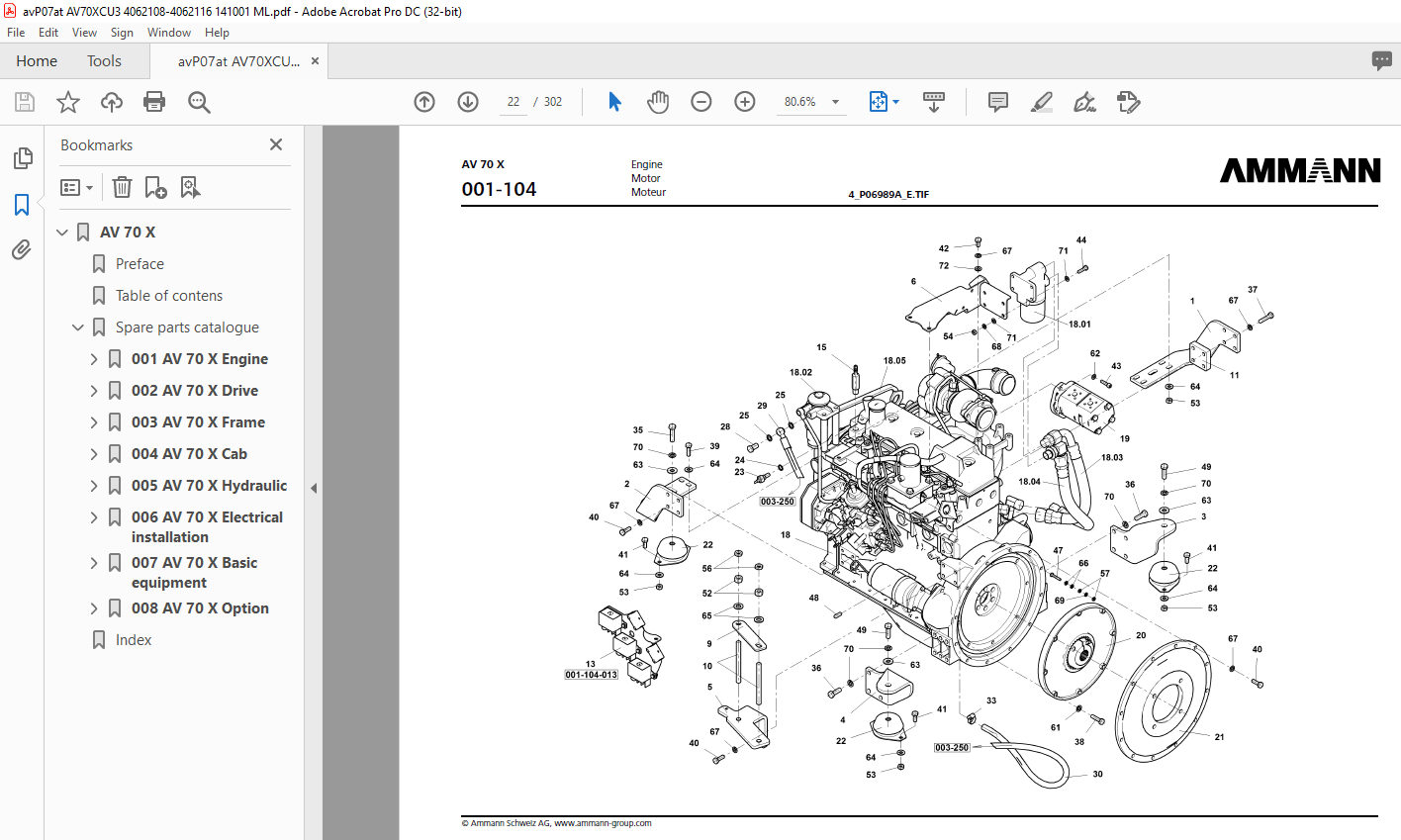The width and height of the screenshot is (1401, 840).
Task: Add a new bookmark icon
Action: click(155, 187)
